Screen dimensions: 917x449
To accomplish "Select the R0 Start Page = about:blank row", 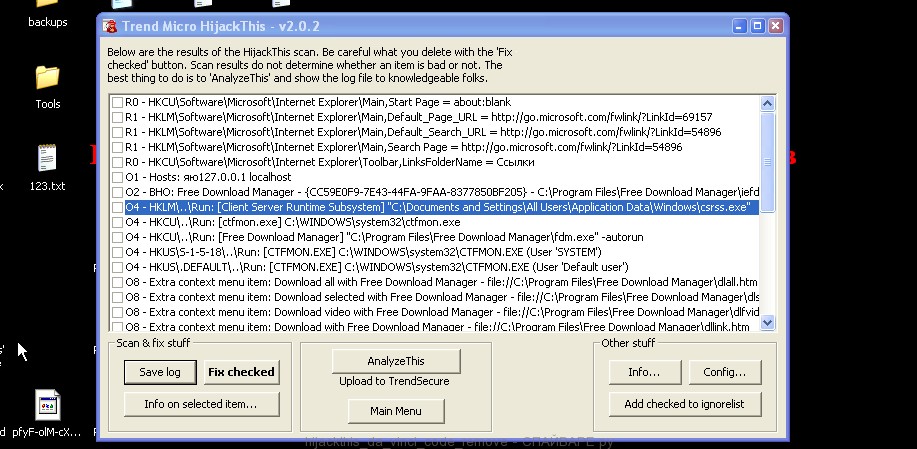I will coord(318,102).
